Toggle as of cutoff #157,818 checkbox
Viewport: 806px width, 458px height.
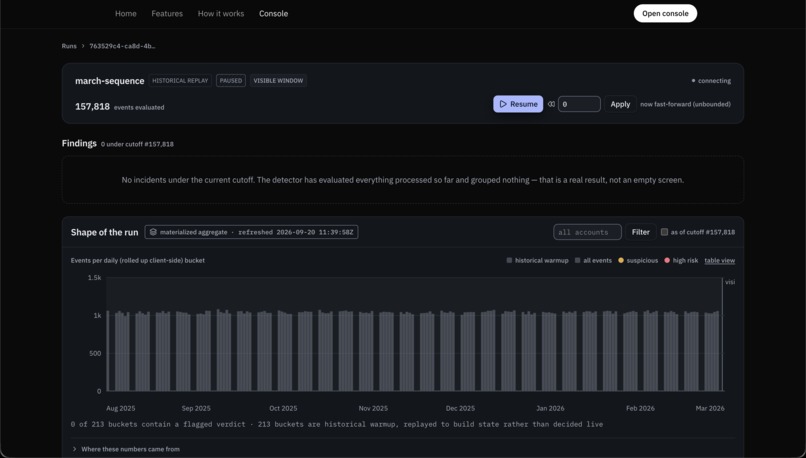coord(664,232)
